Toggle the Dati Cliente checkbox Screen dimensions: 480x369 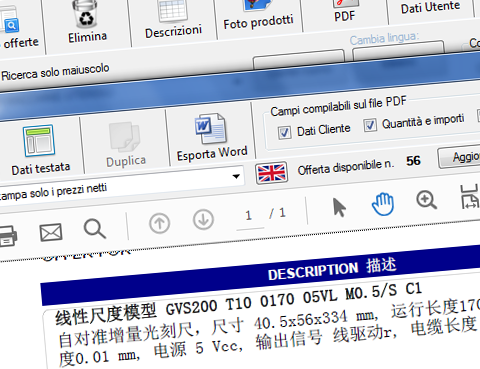tap(284, 132)
